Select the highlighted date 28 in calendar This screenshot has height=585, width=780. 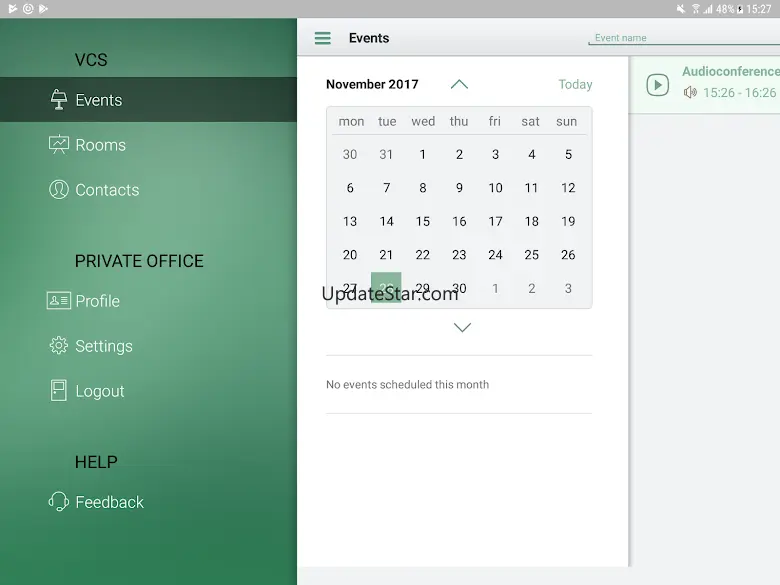[386, 288]
